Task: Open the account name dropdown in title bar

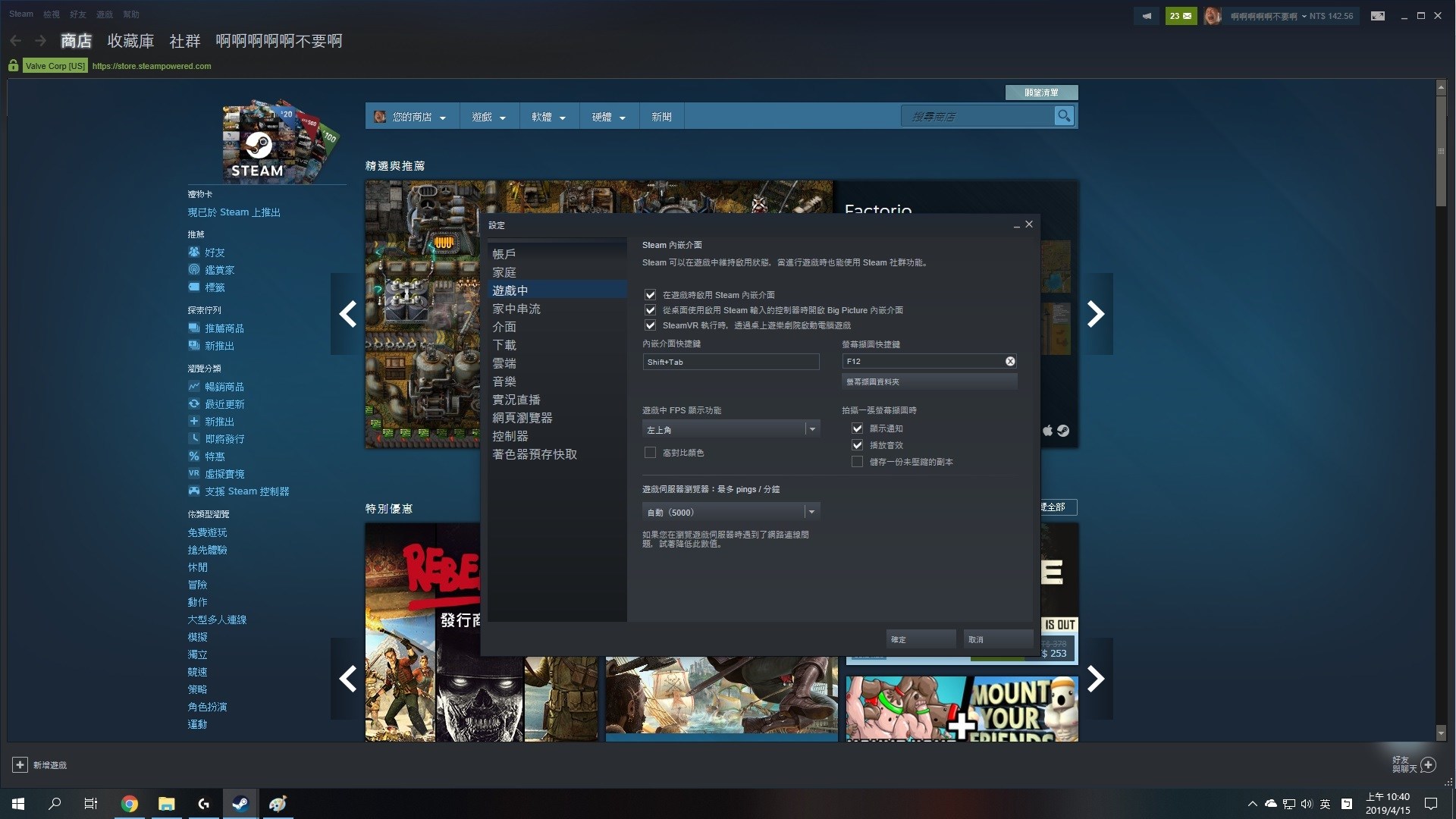Action: [1269, 16]
